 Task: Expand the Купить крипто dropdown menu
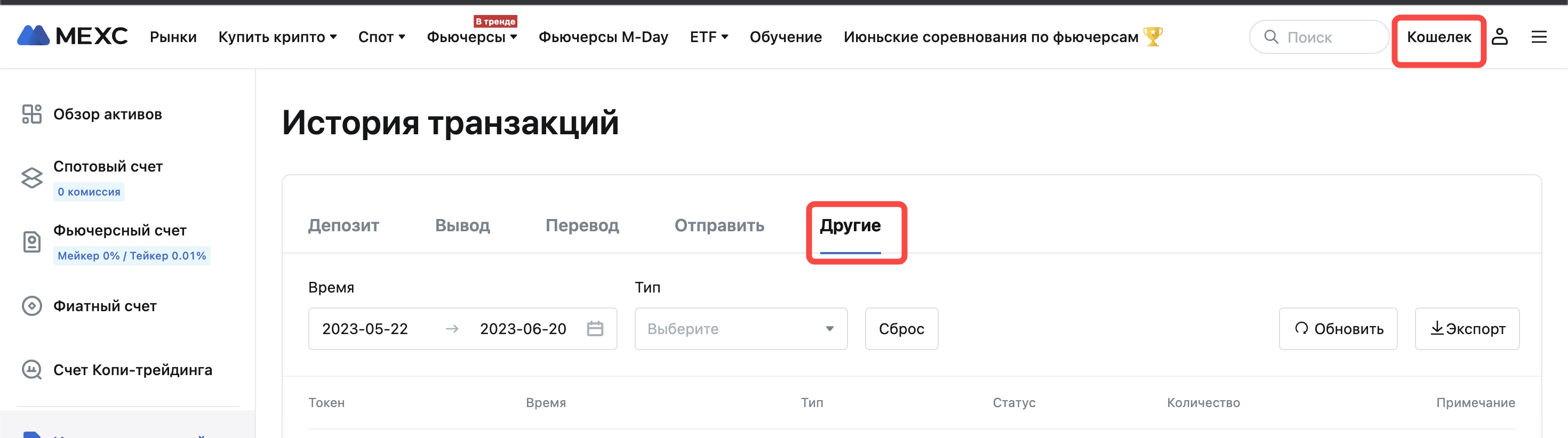[277, 37]
